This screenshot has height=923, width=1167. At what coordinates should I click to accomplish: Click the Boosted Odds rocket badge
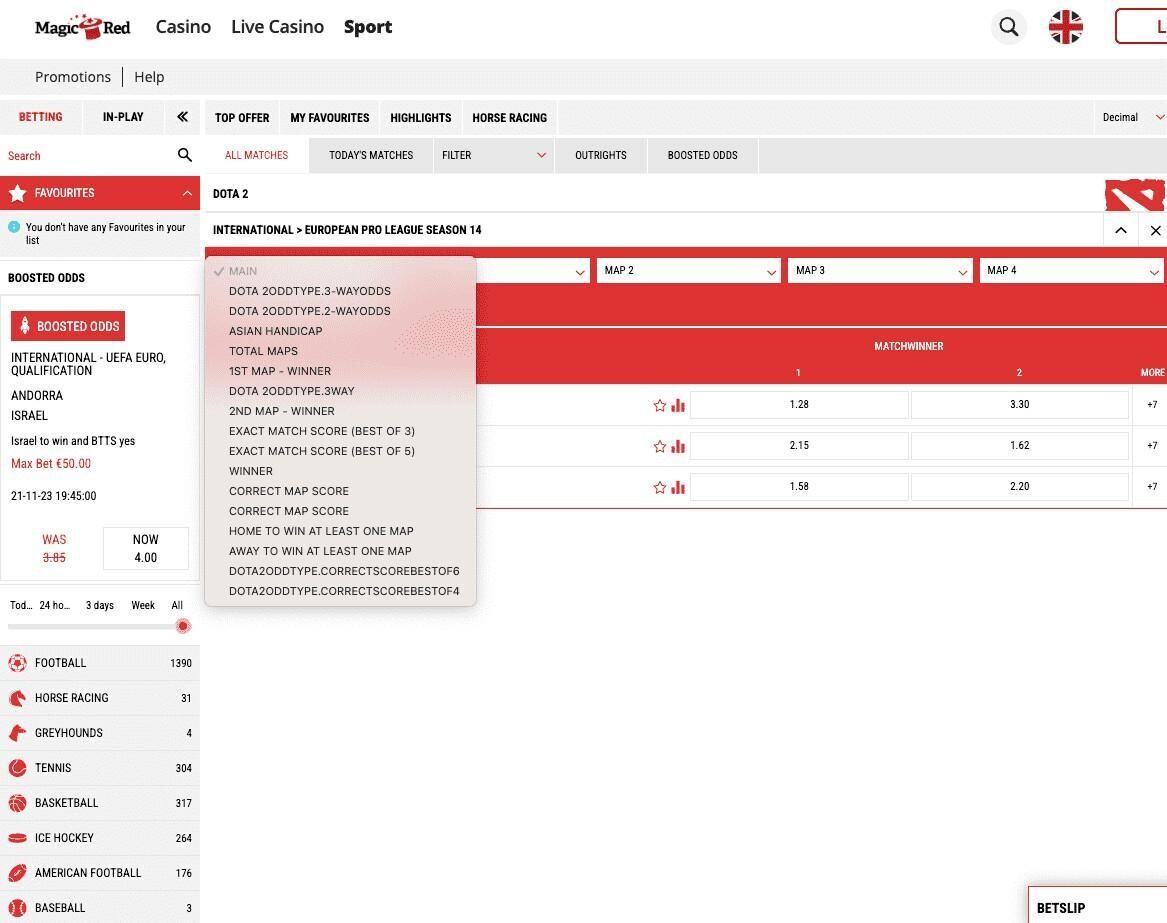tap(68, 326)
